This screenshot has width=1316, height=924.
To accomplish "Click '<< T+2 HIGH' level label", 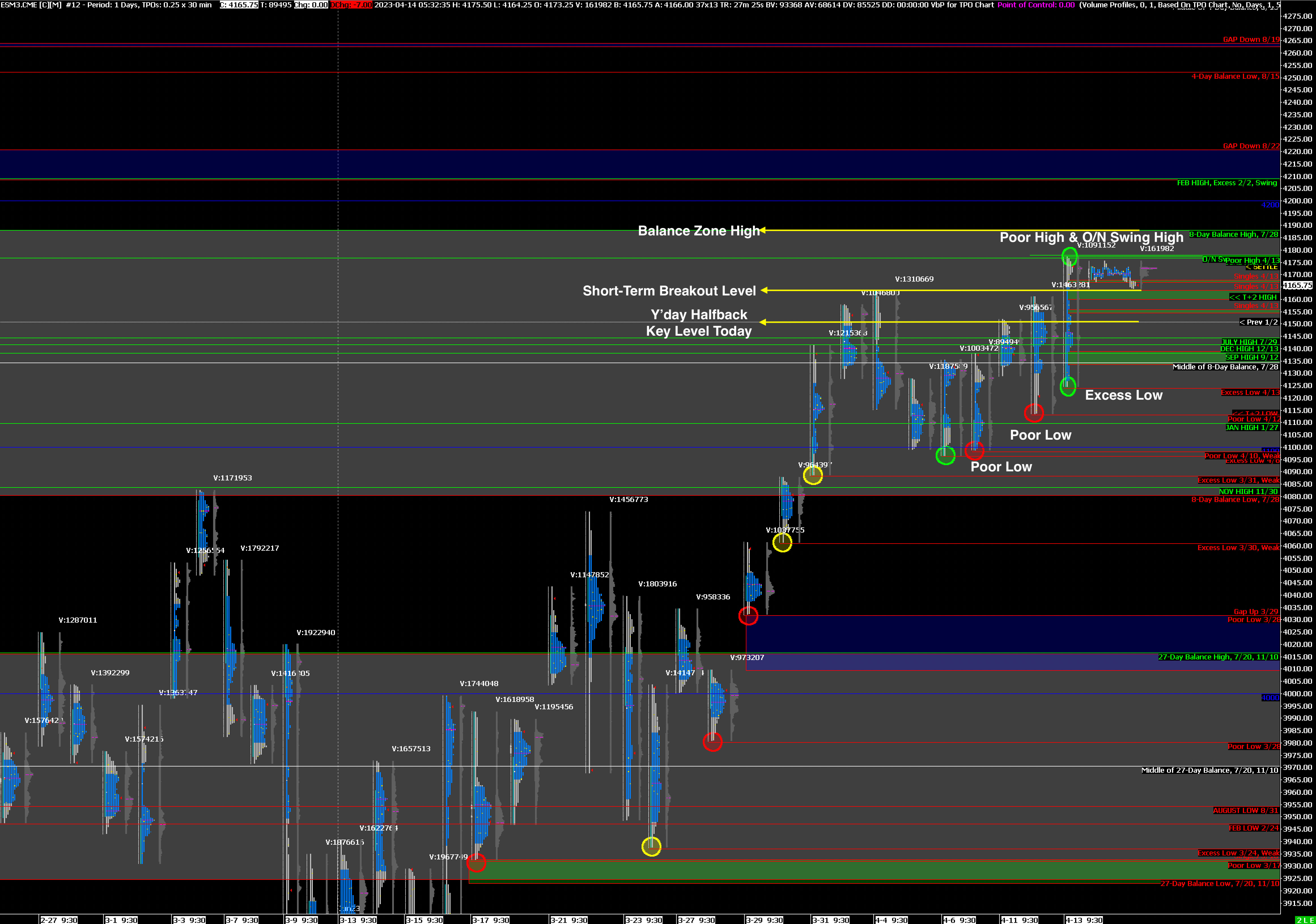I will click(1253, 297).
